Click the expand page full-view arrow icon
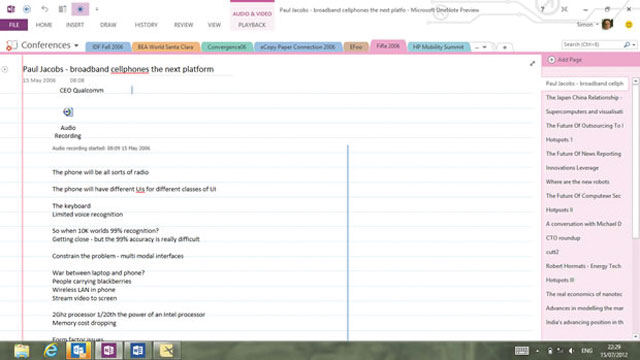Image resolution: width=640 pixels, height=360 pixels. coord(532,63)
